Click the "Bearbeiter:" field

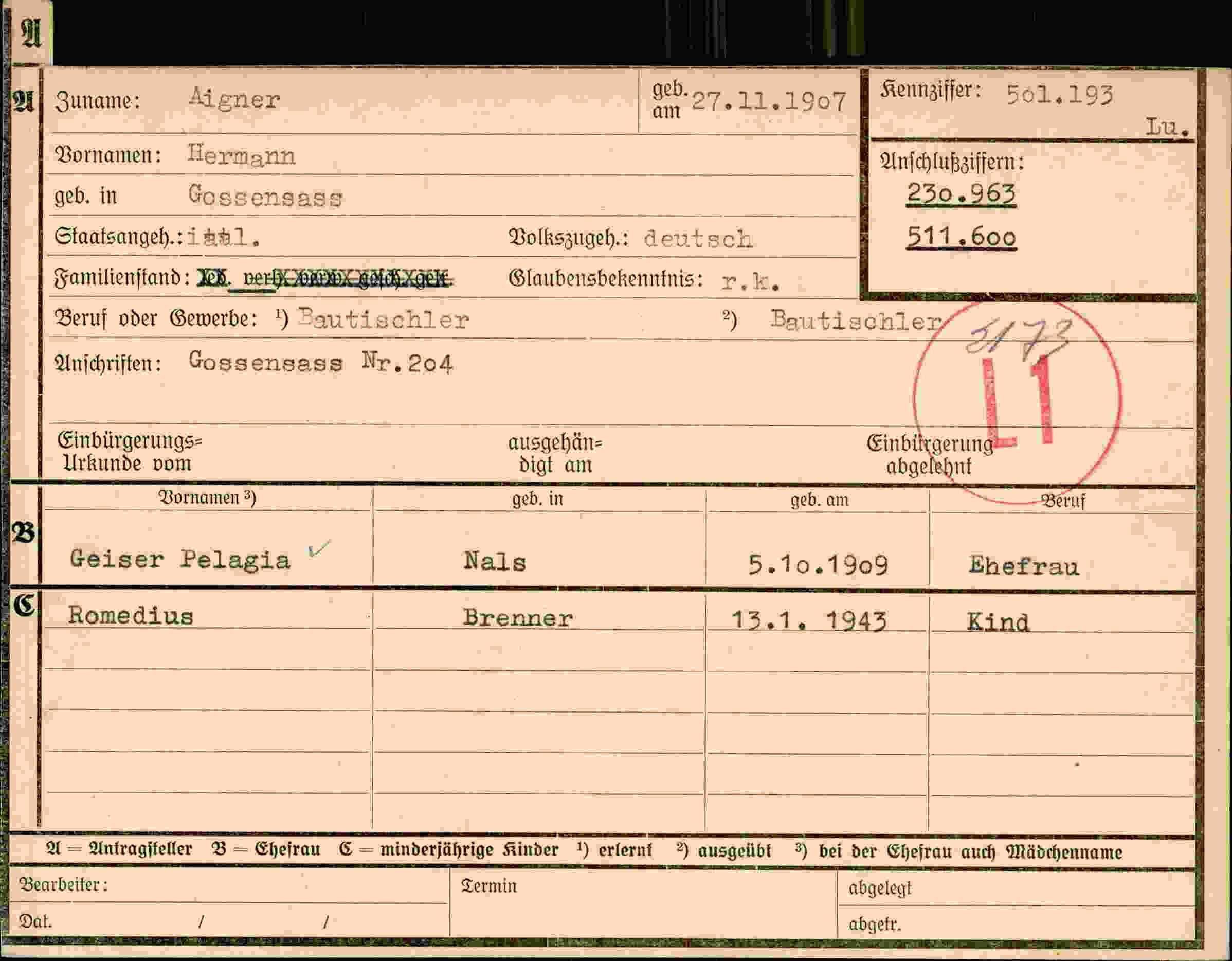(x=230, y=885)
